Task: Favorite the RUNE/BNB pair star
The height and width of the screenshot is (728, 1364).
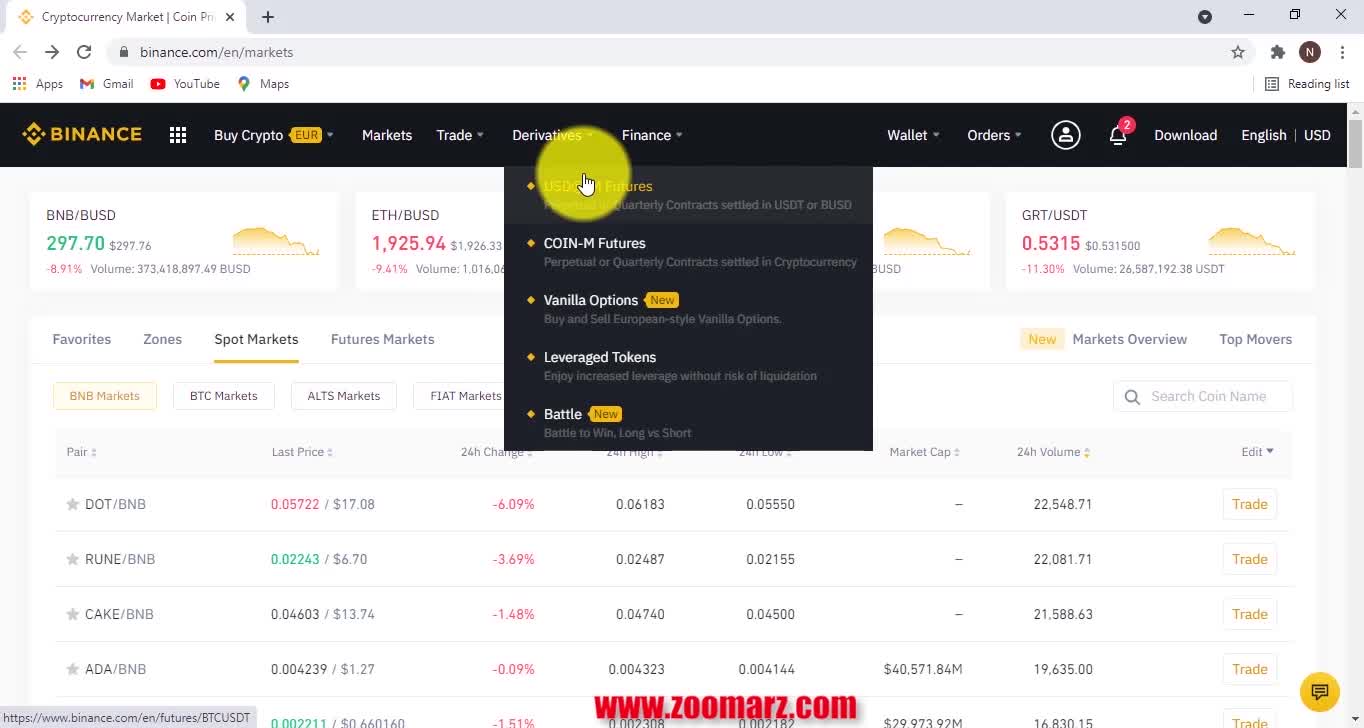Action: coord(73,559)
